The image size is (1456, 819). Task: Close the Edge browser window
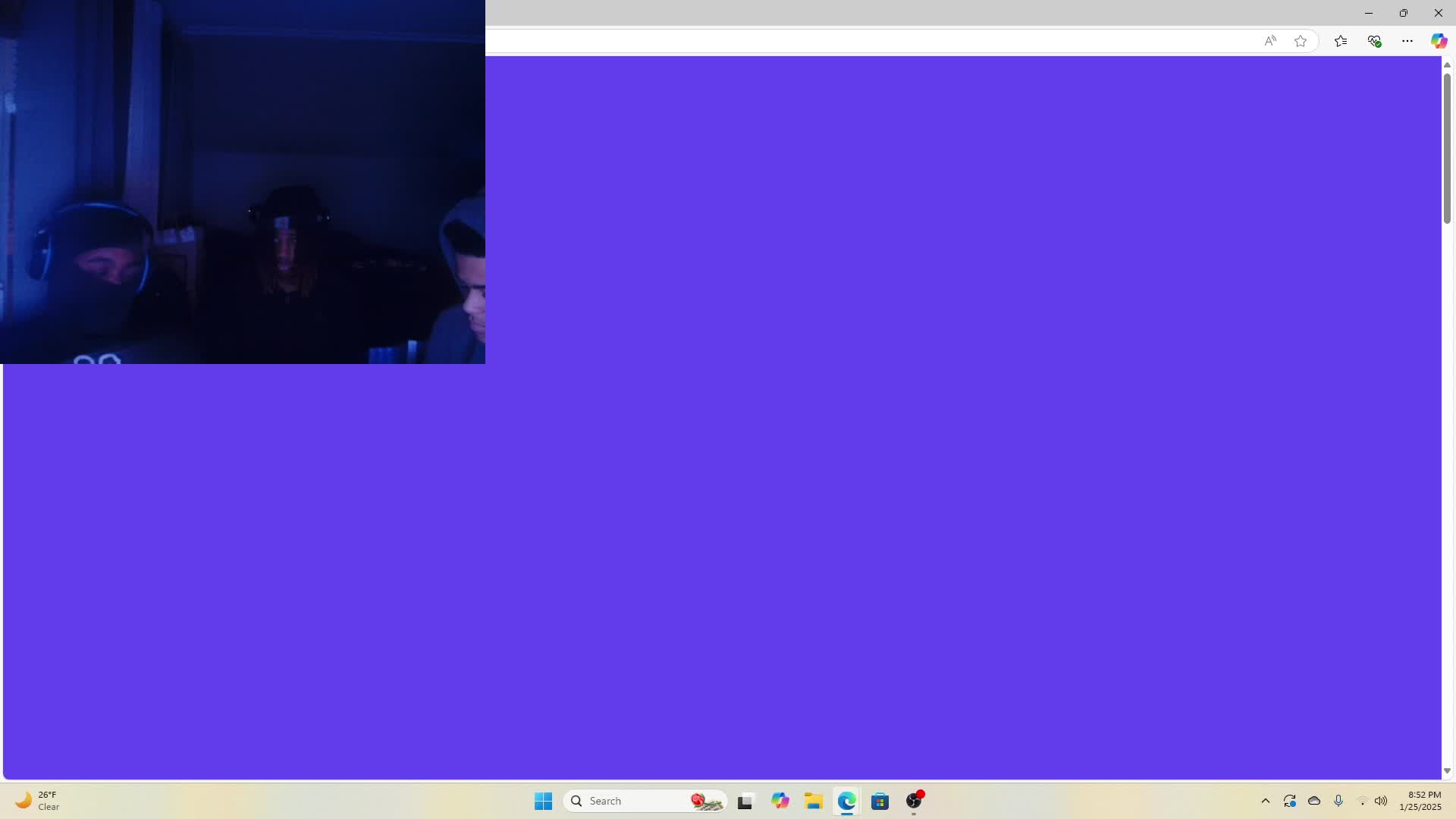tap(1439, 13)
